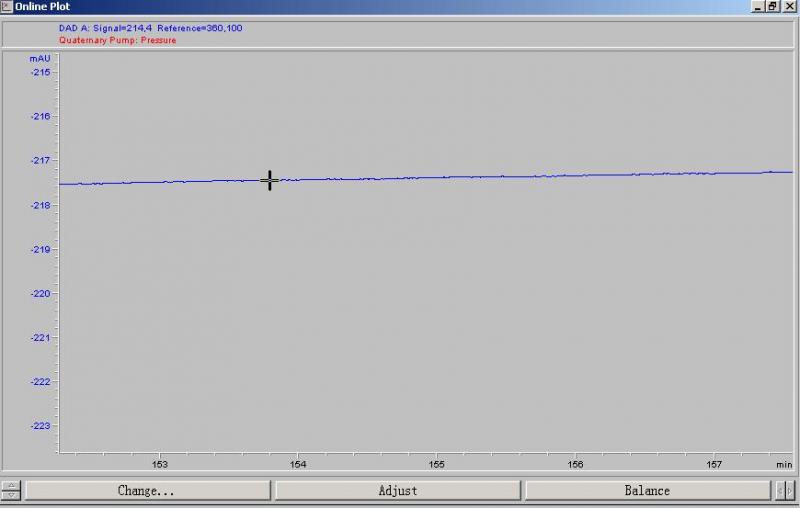Click the -216 y-axis label
Screen dimensions: 800x508
click(x=40, y=116)
